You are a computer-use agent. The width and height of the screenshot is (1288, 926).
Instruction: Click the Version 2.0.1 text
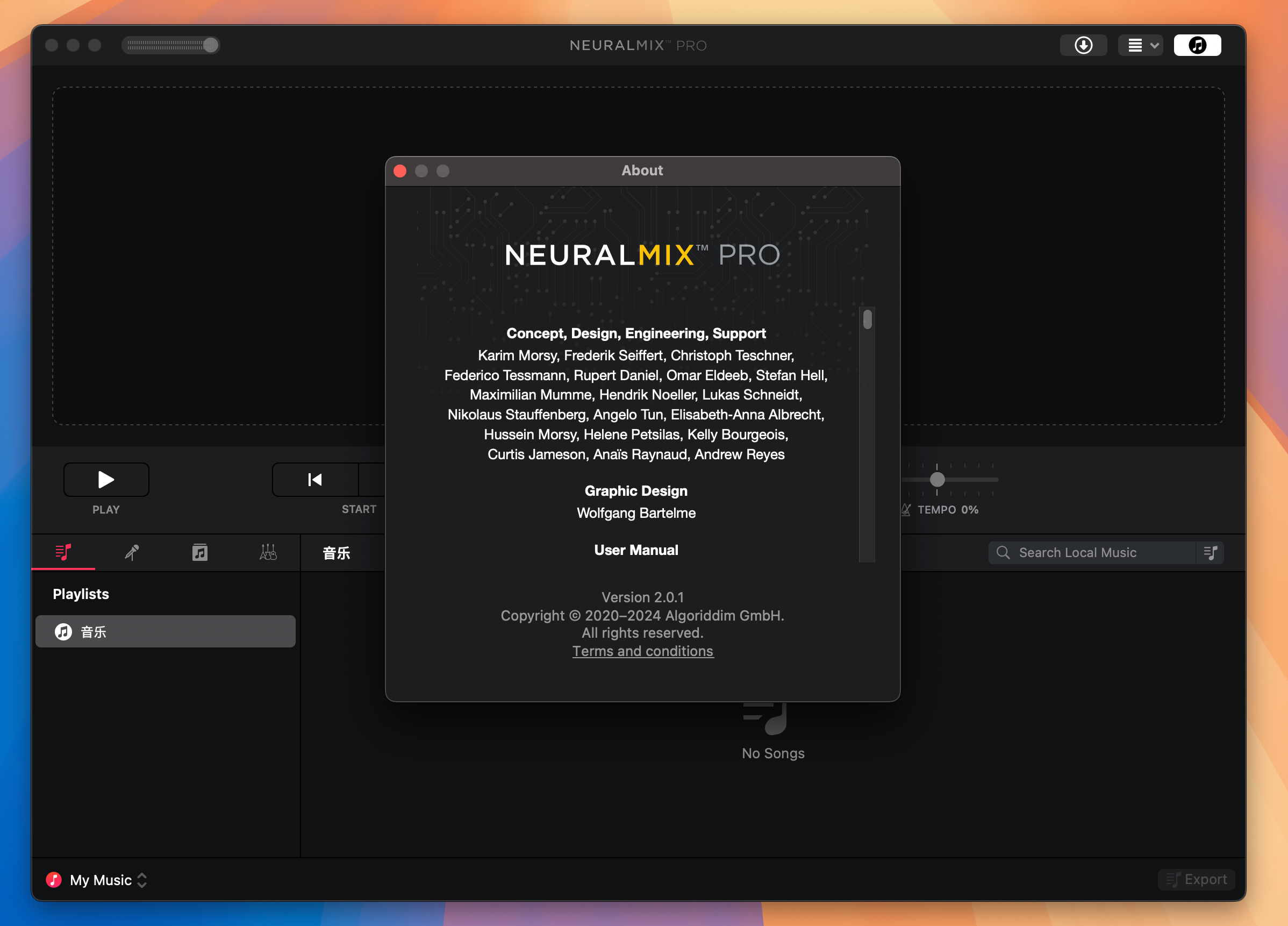click(x=643, y=597)
